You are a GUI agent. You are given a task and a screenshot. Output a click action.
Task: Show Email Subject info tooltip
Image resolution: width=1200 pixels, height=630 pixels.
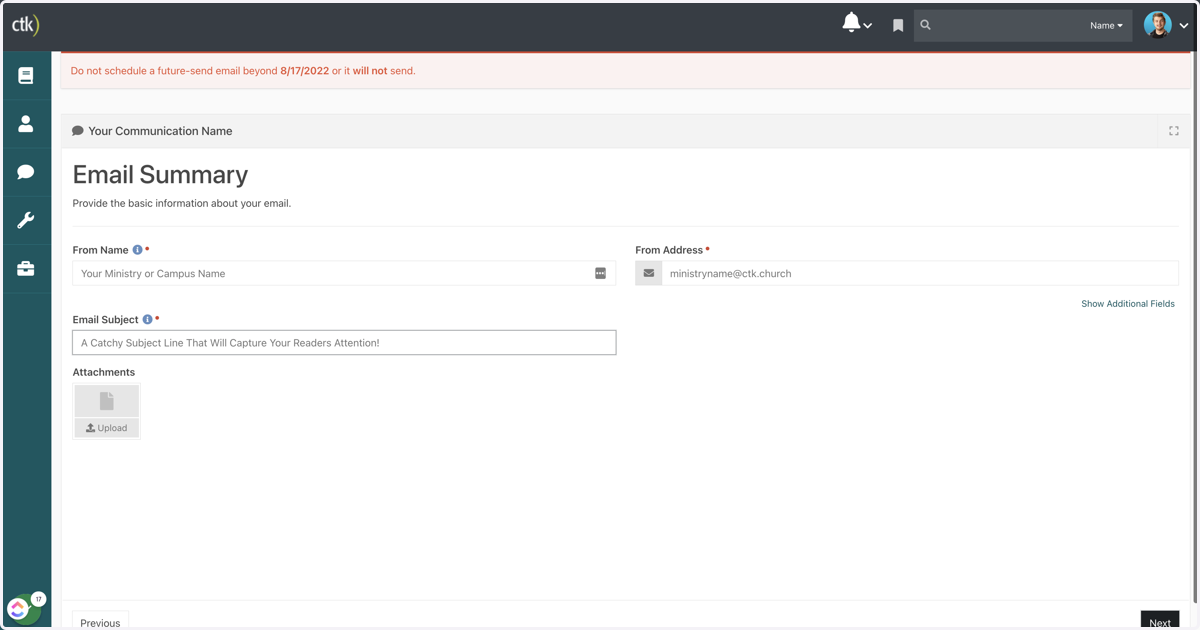pos(148,320)
